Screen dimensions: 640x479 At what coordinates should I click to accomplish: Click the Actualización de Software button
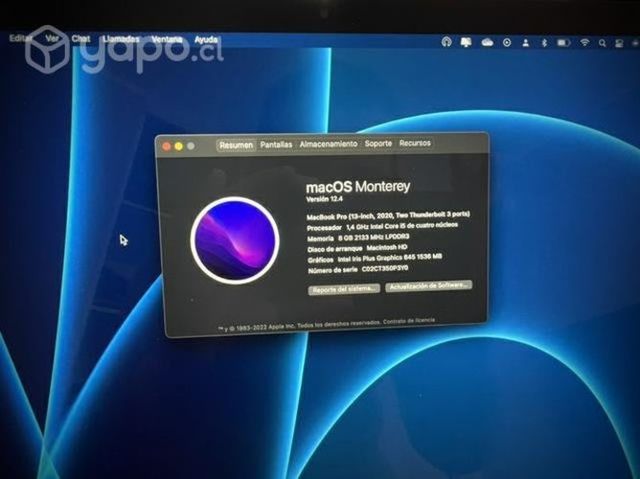429,286
